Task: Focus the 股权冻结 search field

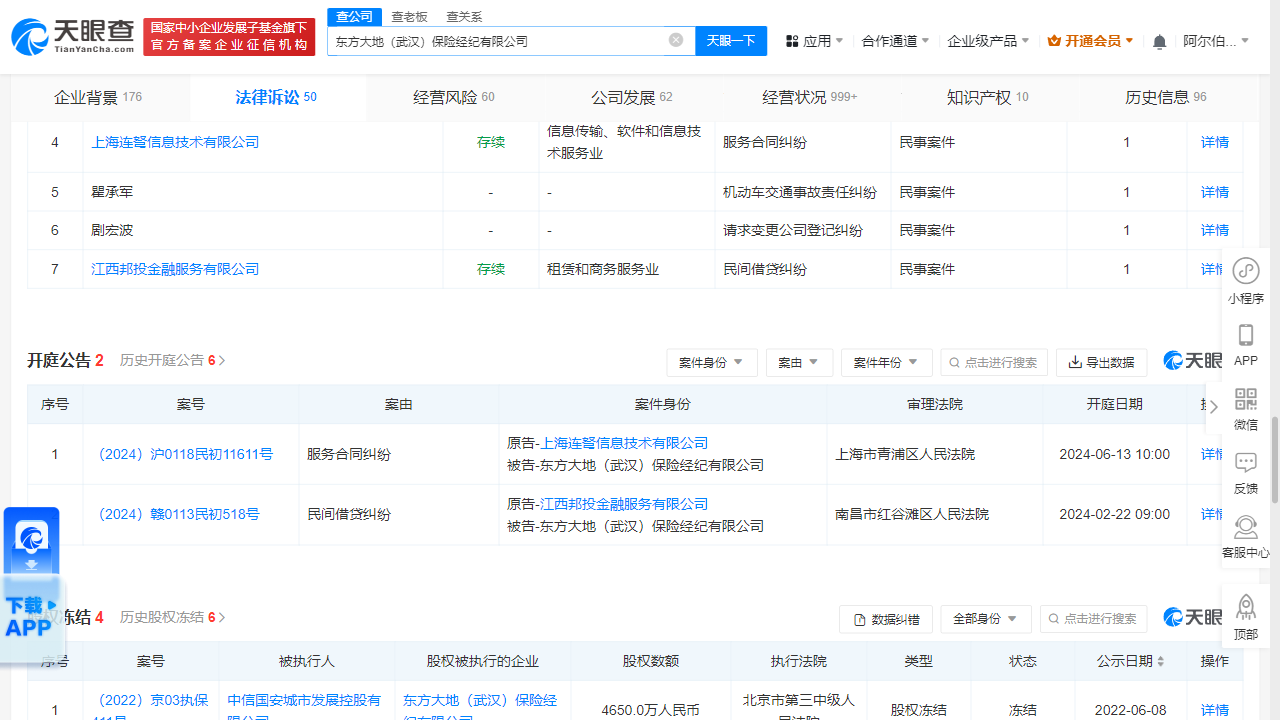Action: [1093, 619]
